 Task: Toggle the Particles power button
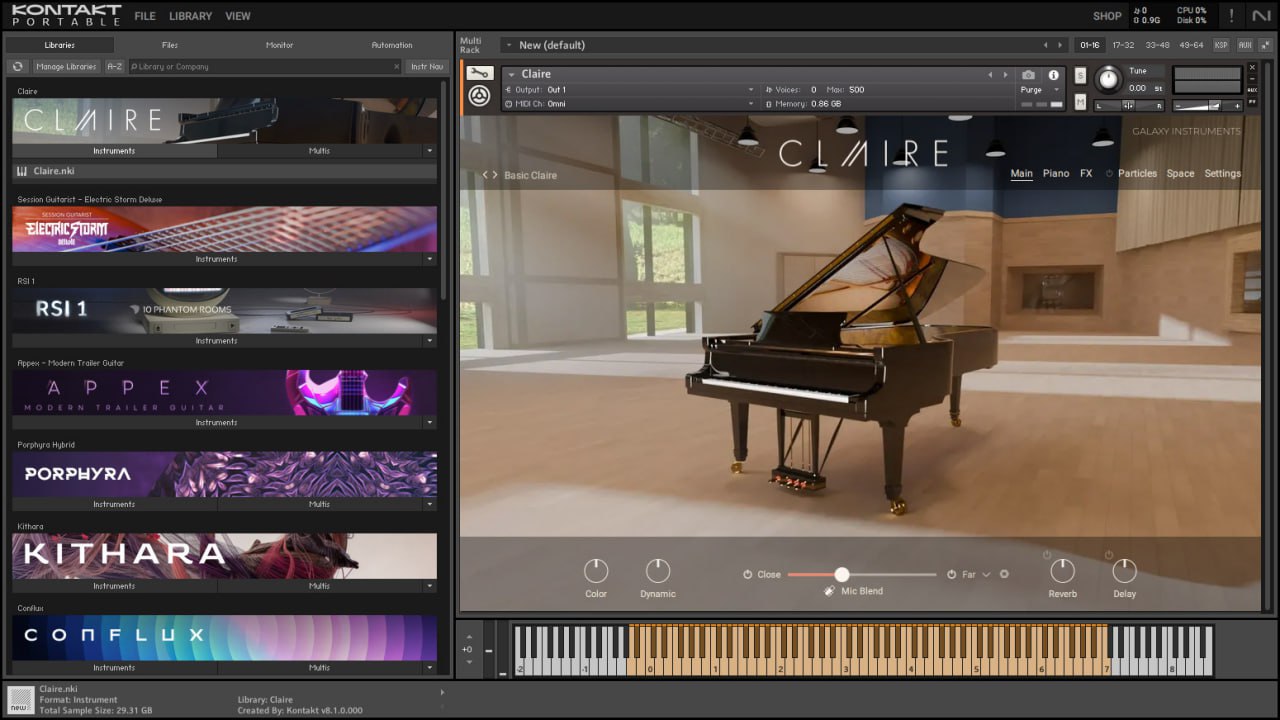tap(1109, 174)
